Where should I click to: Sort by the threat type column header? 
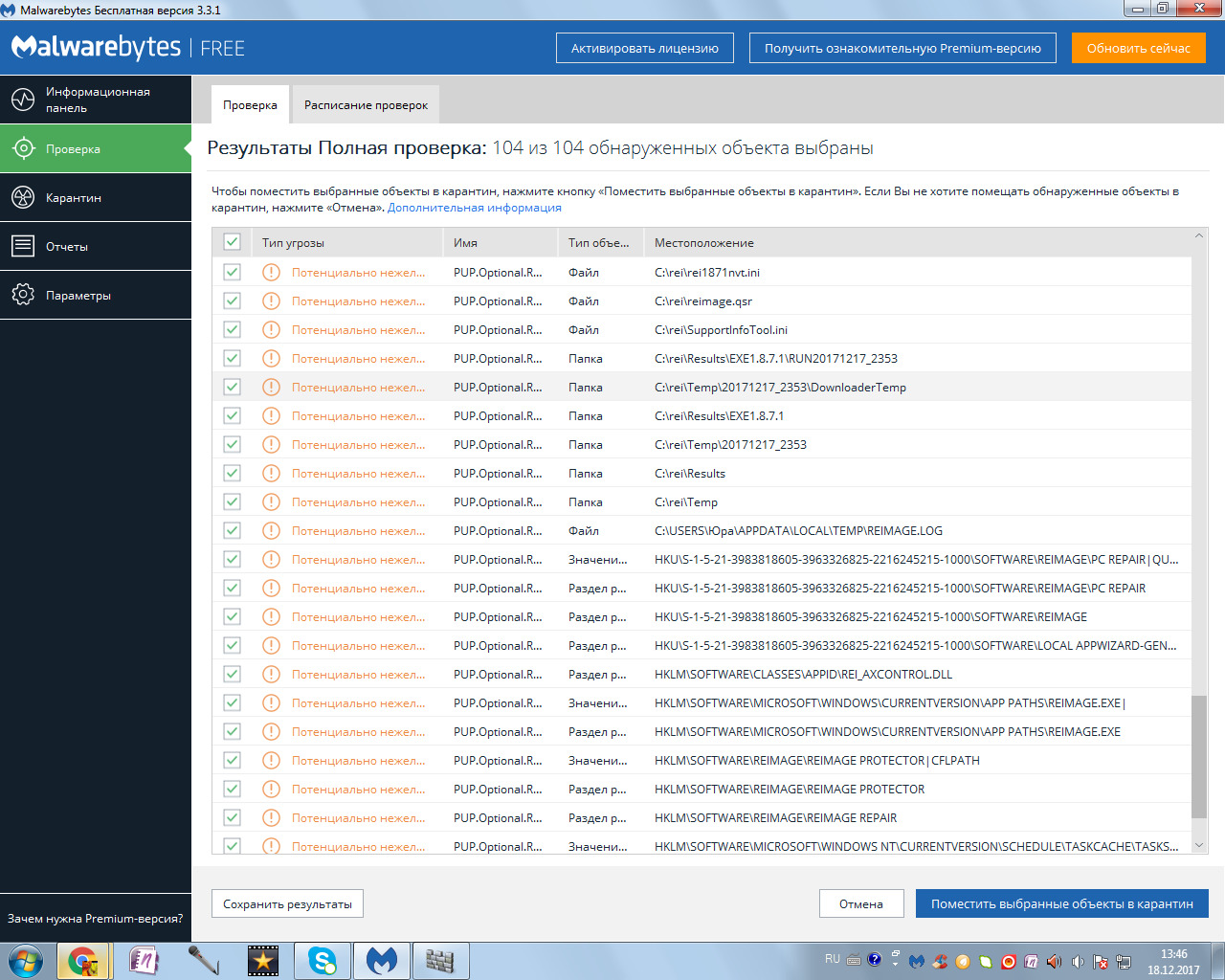293,243
